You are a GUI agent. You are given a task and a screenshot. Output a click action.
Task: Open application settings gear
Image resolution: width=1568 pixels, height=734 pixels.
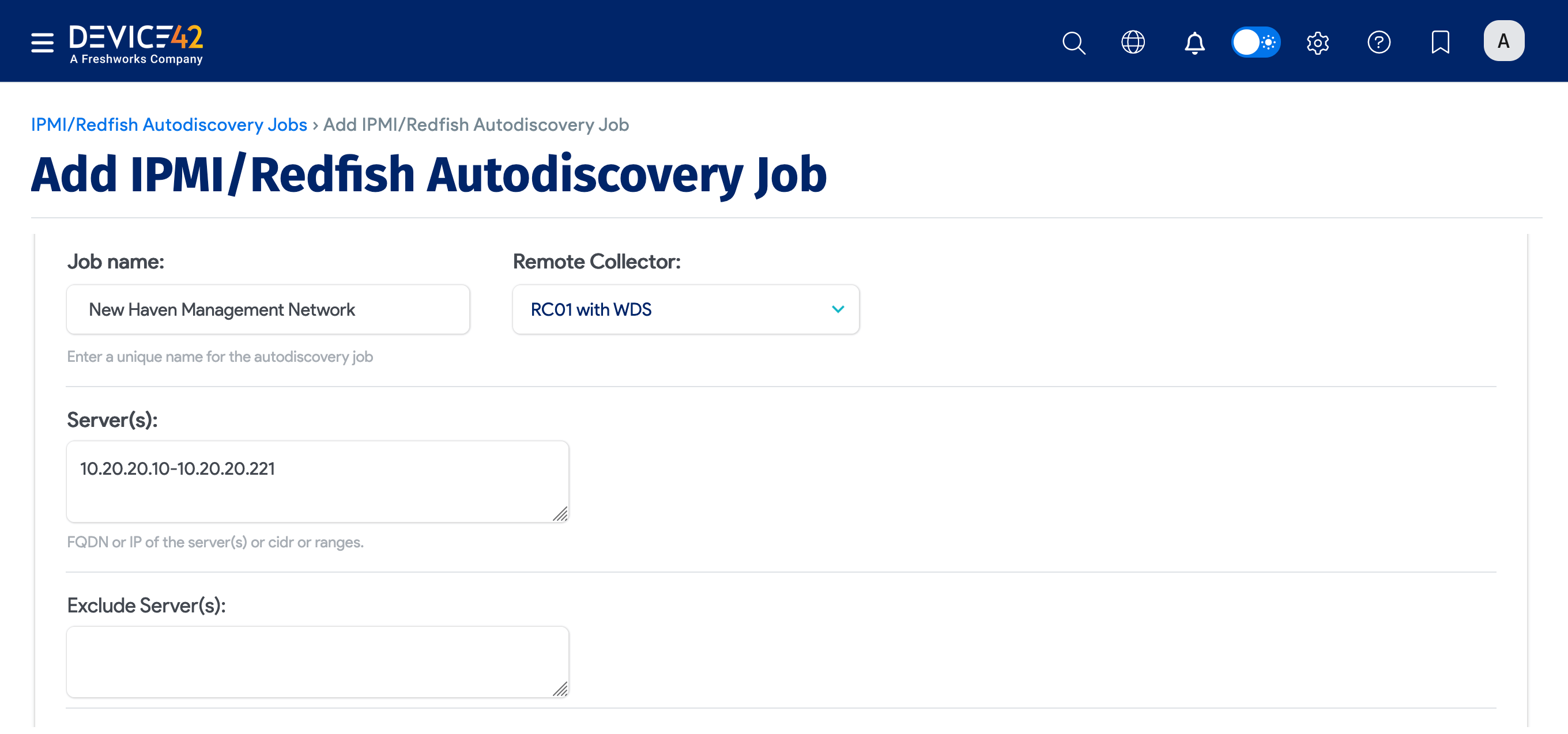point(1318,42)
